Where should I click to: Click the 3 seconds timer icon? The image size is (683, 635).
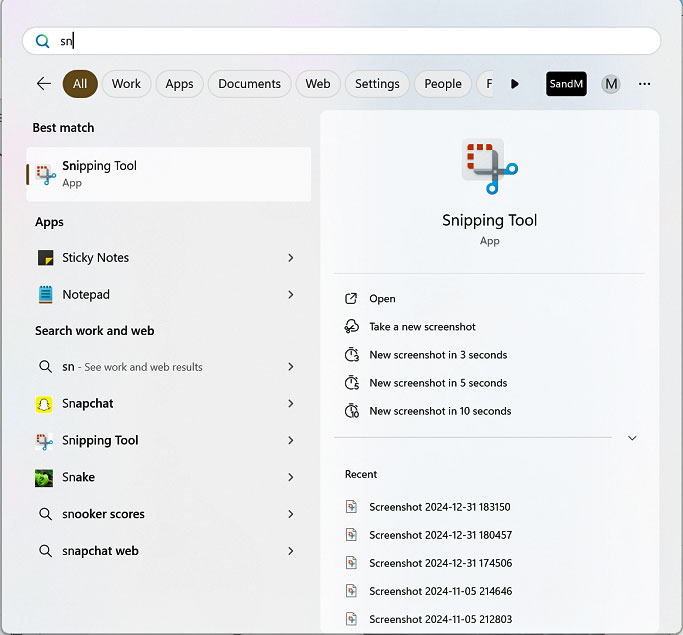(x=352, y=355)
